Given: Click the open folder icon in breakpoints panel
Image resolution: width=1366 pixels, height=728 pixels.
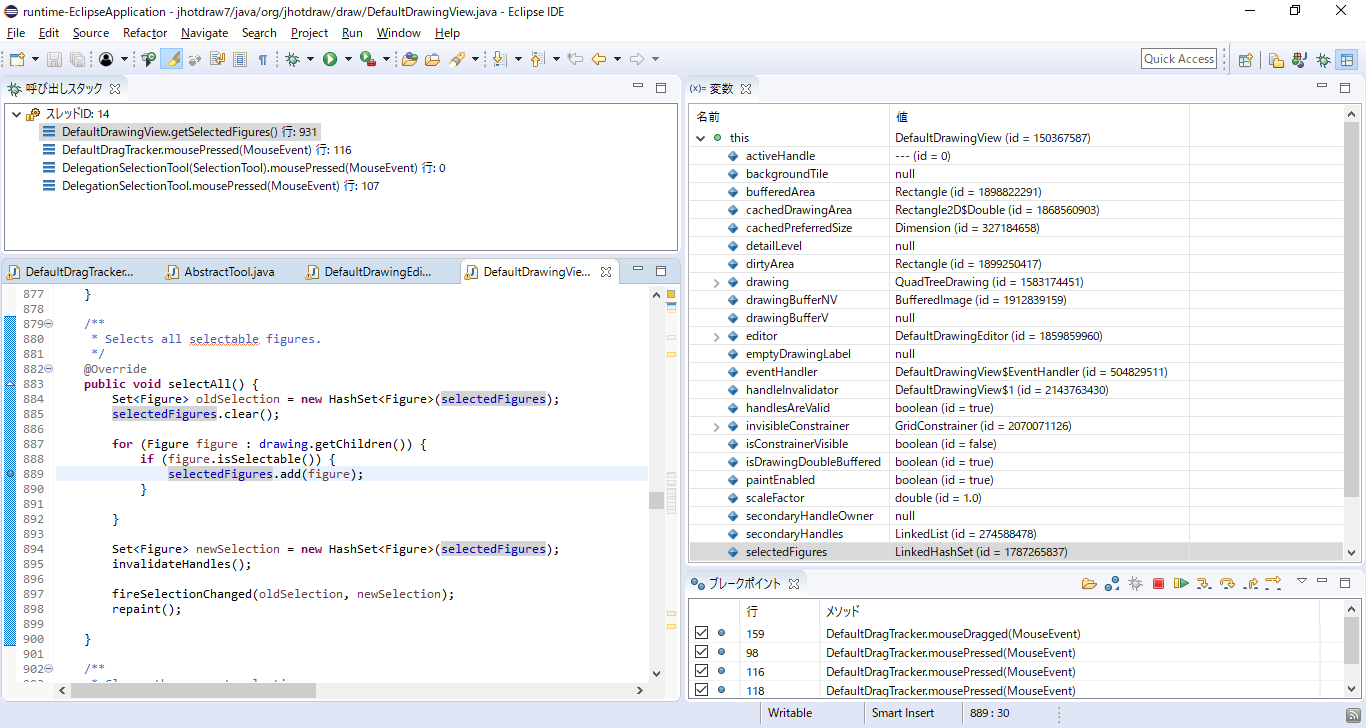Looking at the screenshot, I should click(x=1089, y=583).
